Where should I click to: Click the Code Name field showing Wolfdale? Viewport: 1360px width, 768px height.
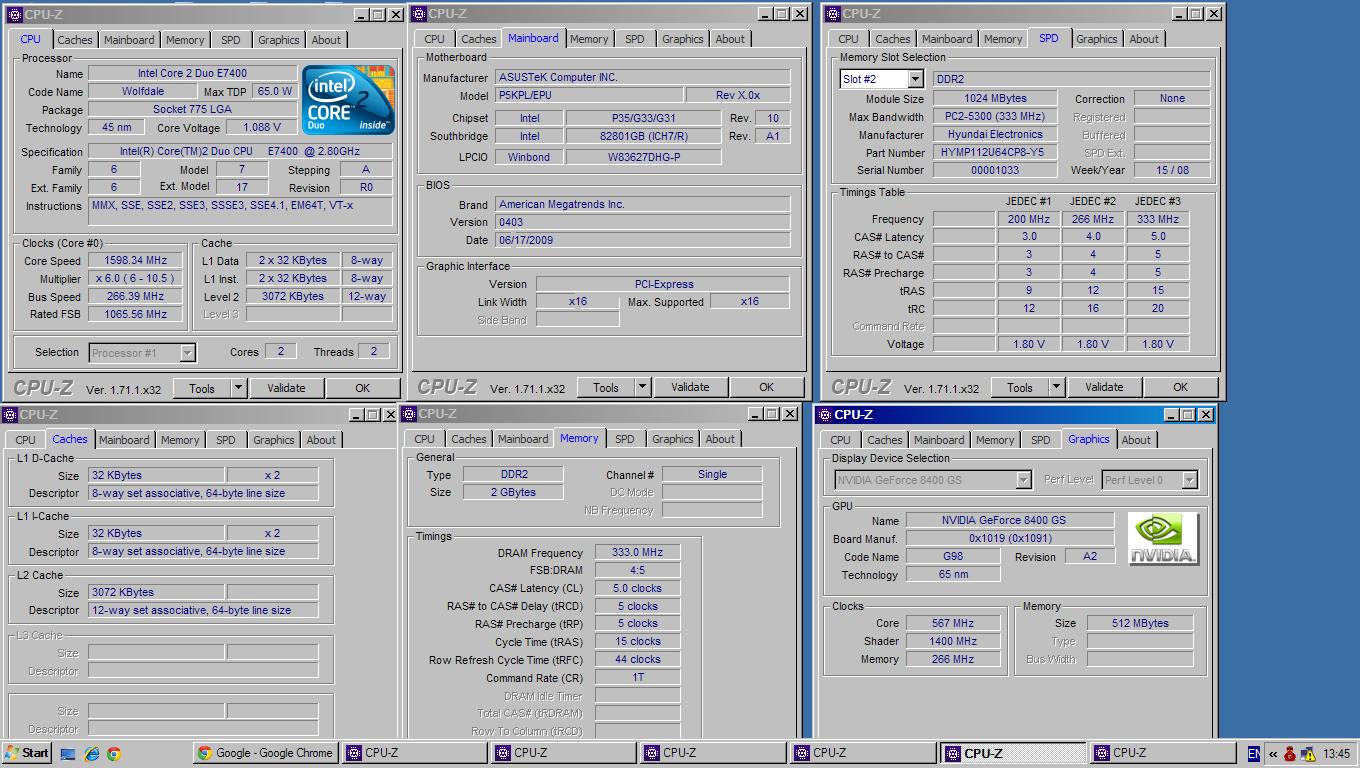pos(143,92)
